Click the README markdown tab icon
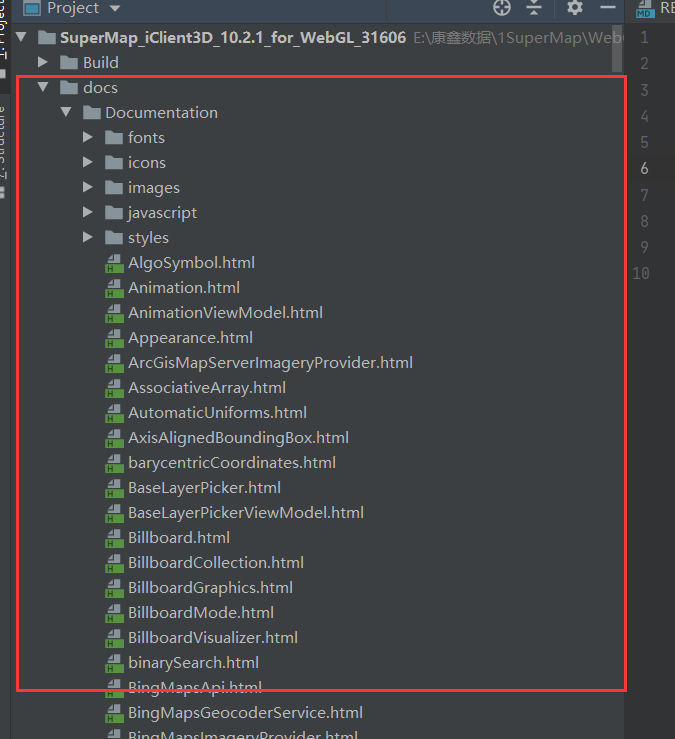This screenshot has width=675, height=739. tap(645, 8)
